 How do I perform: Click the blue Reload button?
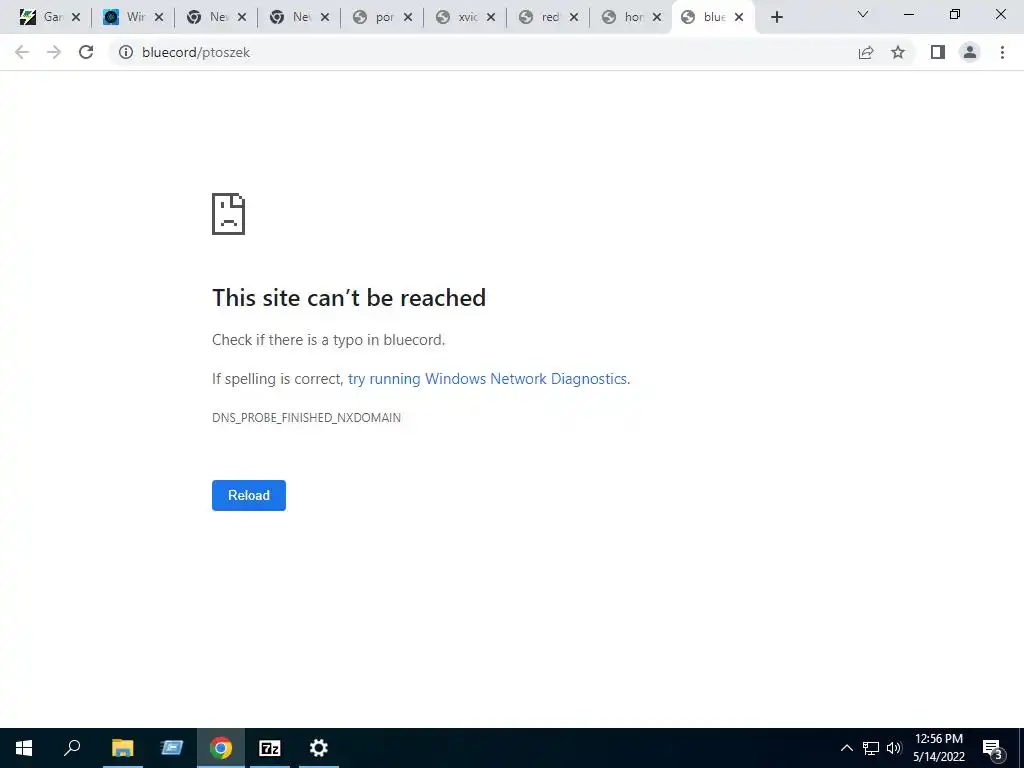point(249,495)
